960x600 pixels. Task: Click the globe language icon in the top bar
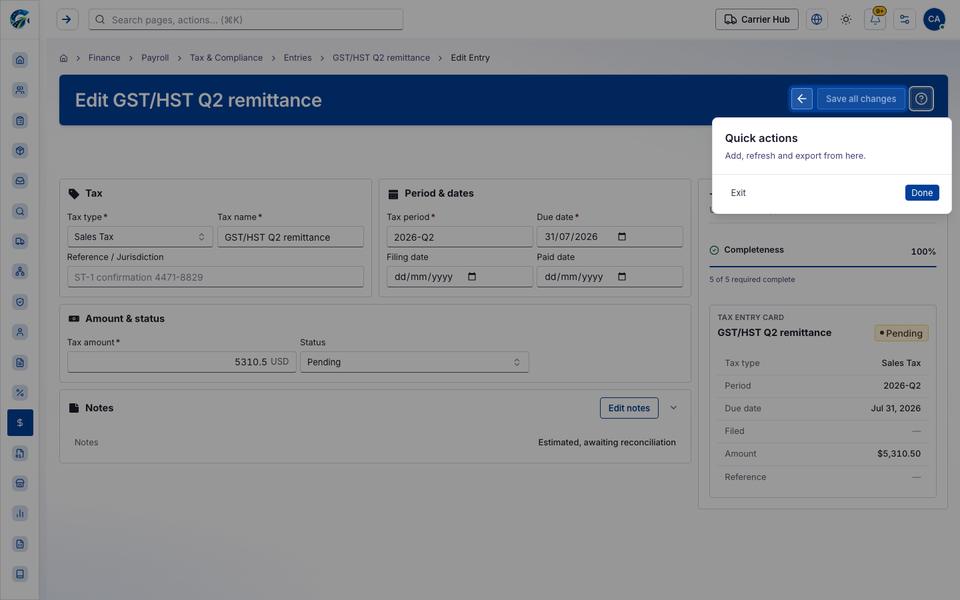tap(816, 20)
